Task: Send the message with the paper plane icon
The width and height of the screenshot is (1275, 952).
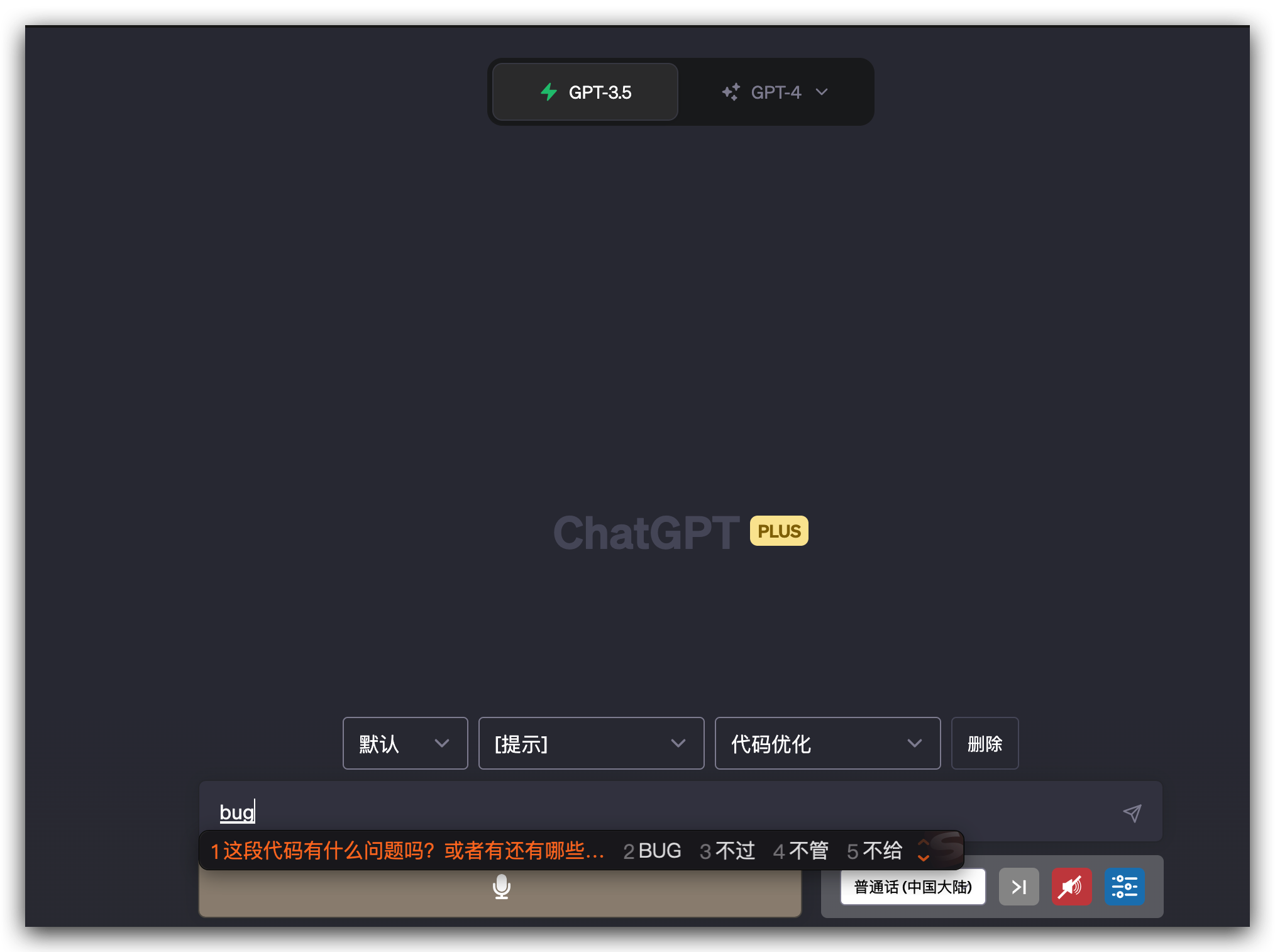Action: (x=1132, y=813)
